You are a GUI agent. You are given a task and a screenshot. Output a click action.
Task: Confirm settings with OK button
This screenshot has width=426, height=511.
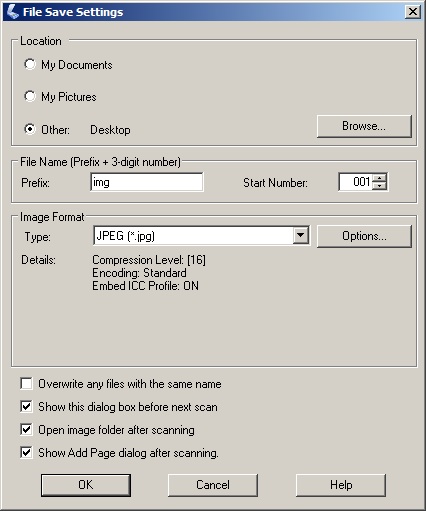point(86,485)
